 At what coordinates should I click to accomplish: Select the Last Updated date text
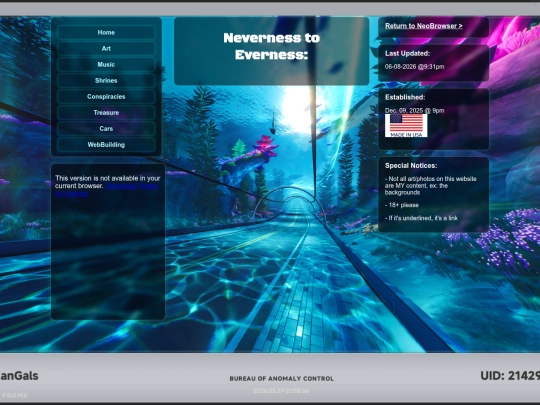[x=414, y=66]
